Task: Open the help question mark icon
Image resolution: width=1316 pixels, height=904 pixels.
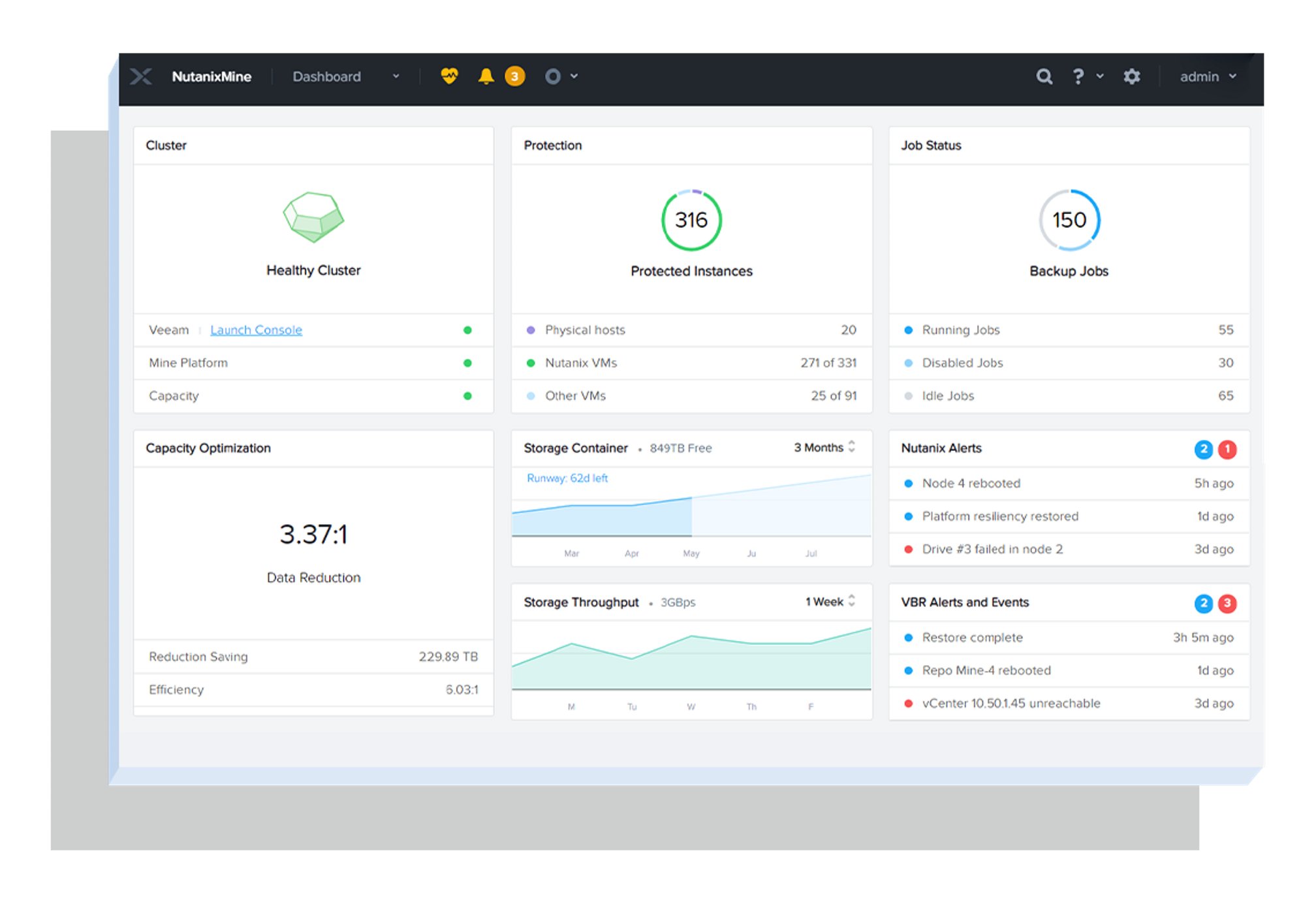Action: pos(1078,76)
